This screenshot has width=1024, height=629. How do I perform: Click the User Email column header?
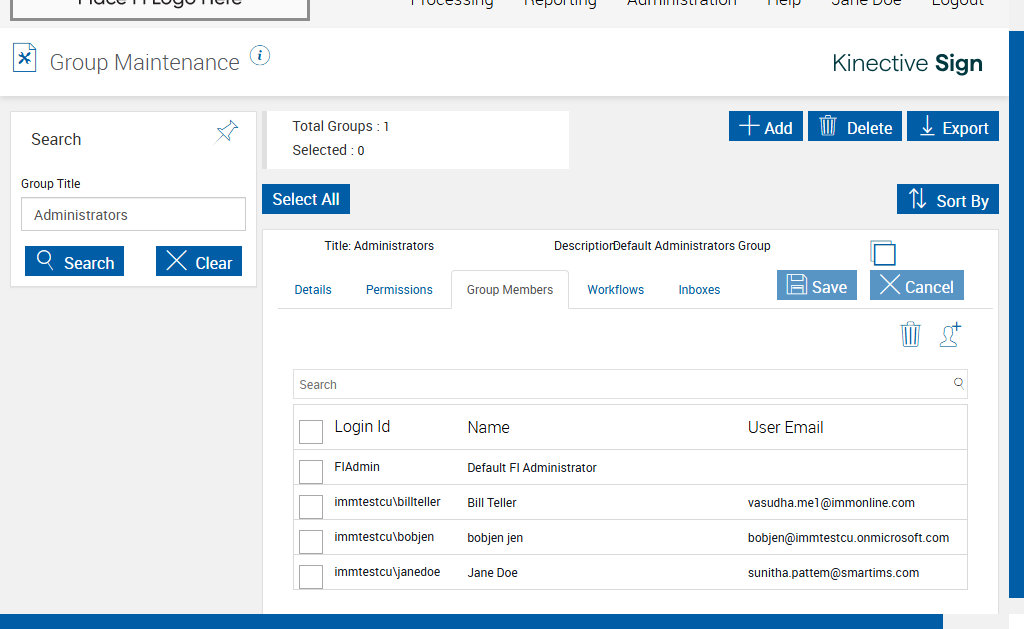click(786, 427)
